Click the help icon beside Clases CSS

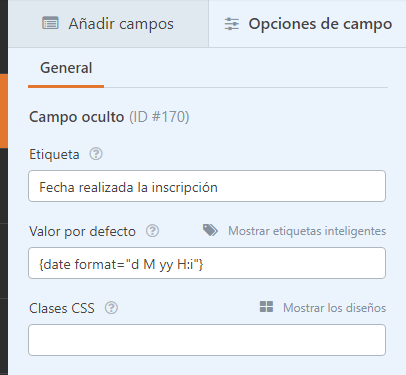[111, 308]
